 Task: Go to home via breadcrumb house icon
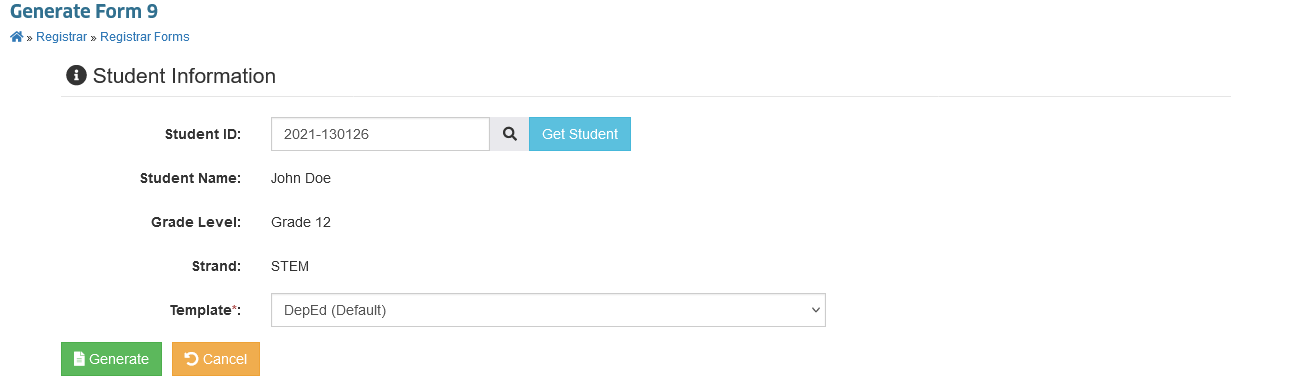[16, 37]
